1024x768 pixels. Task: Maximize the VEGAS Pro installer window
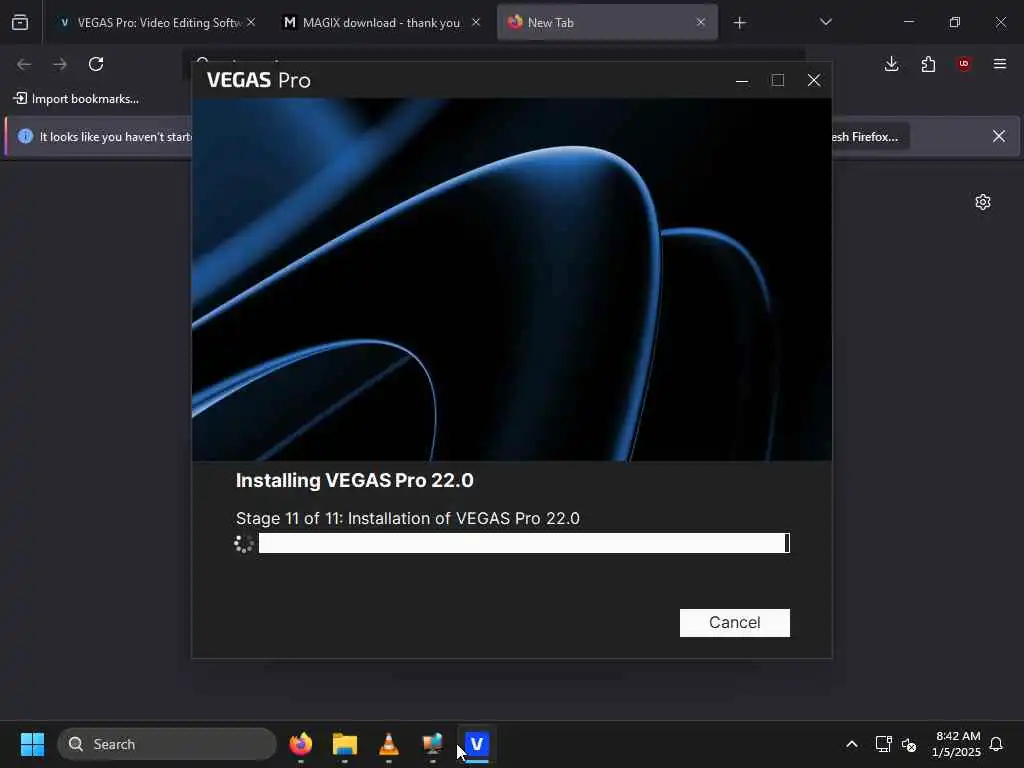(x=777, y=80)
